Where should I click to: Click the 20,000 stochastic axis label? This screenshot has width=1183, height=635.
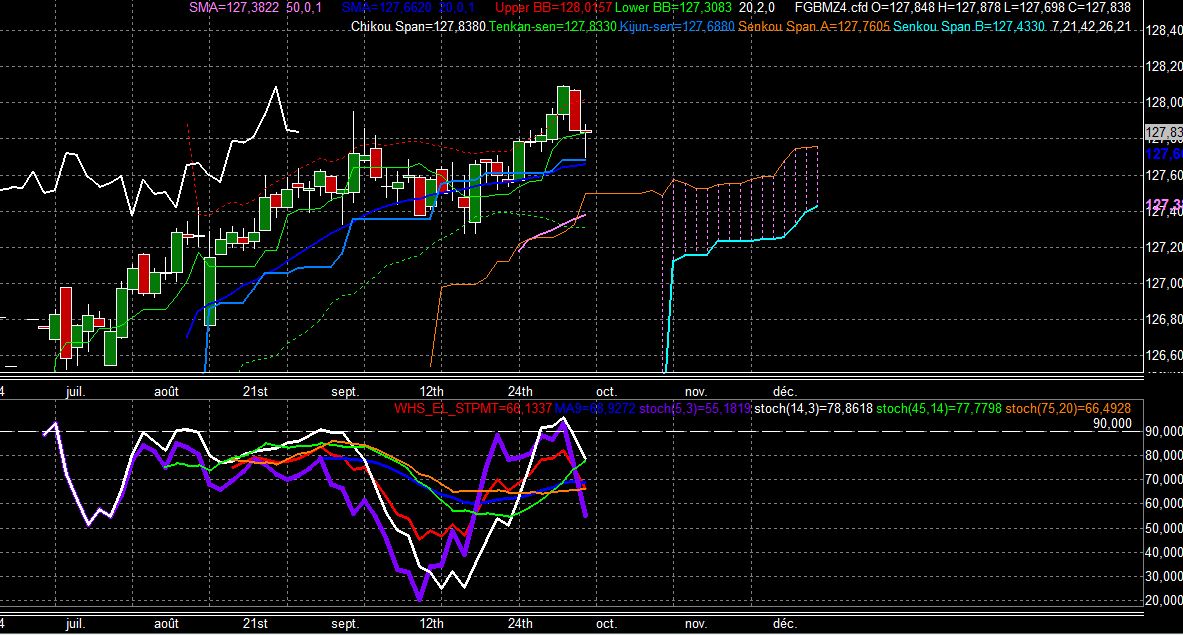[1163, 600]
